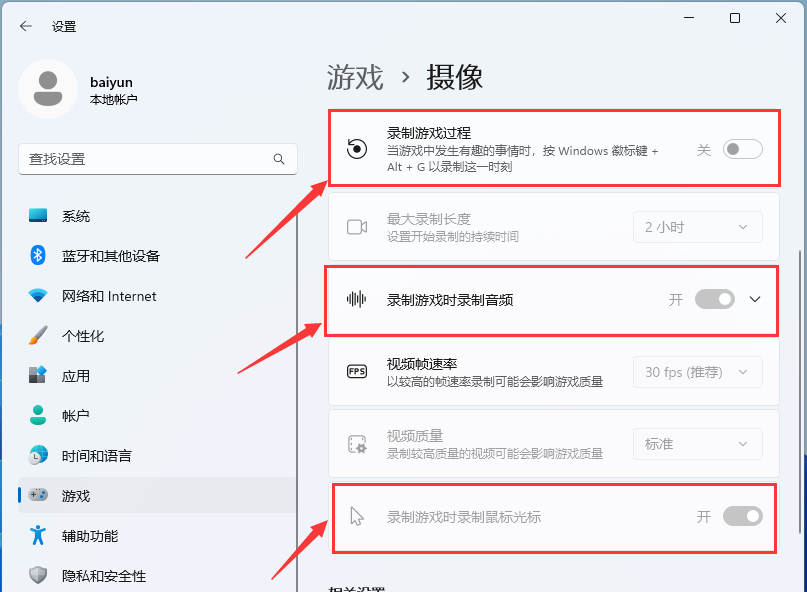Open the 最大录制长度 dropdown showing 2 小时
807x592 pixels.
click(697, 227)
